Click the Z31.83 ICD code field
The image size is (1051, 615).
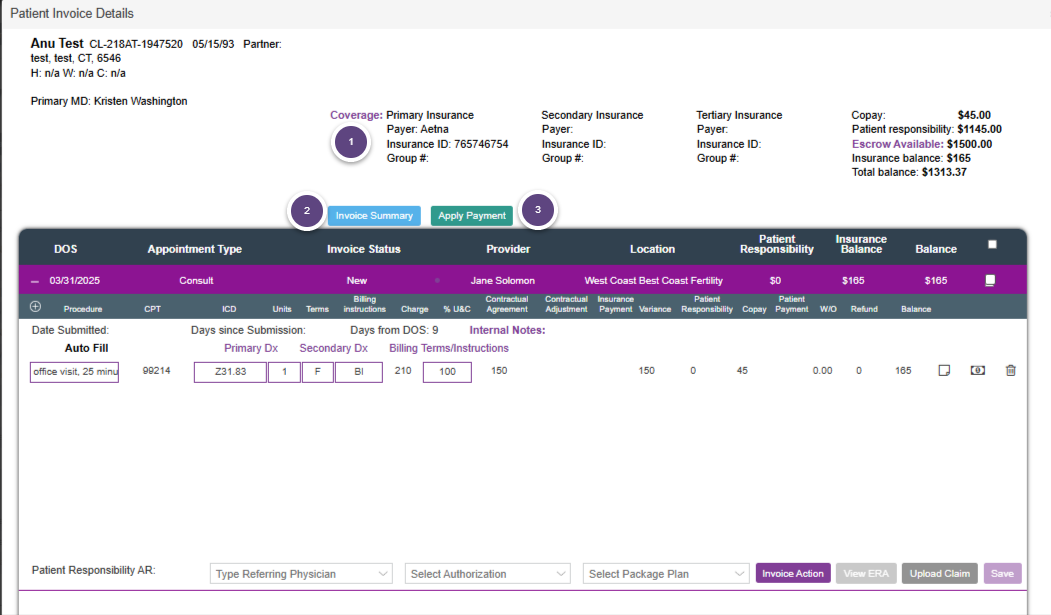coord(230,372)
